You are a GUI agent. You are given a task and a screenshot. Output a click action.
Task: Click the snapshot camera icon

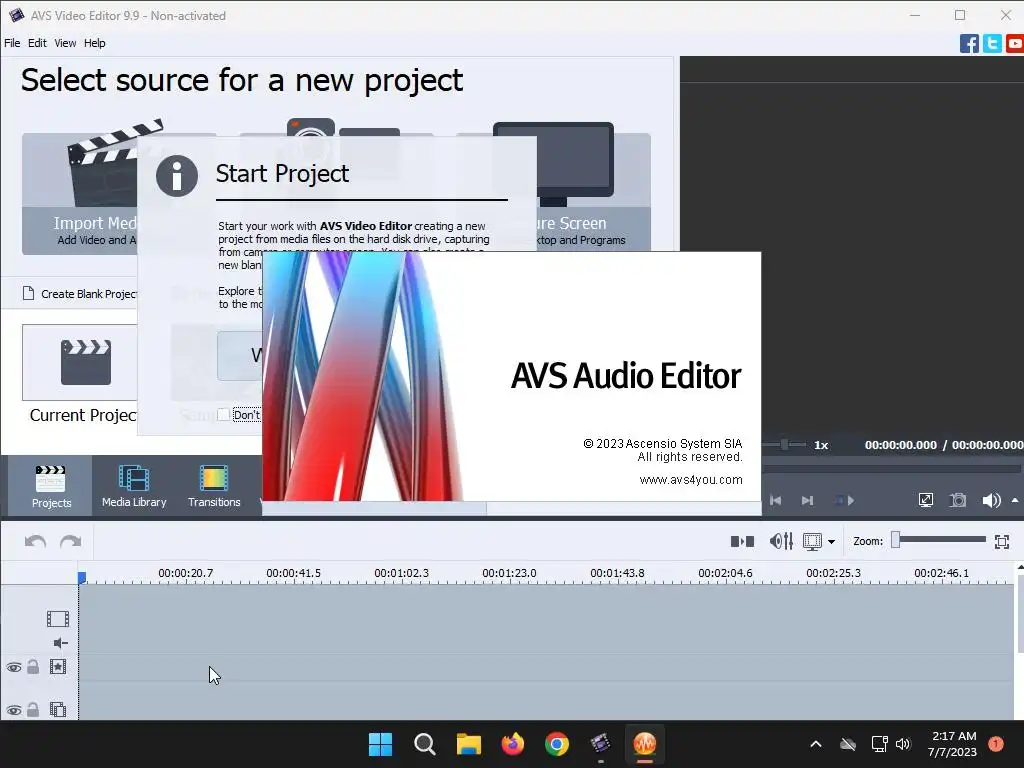[958, 500]
